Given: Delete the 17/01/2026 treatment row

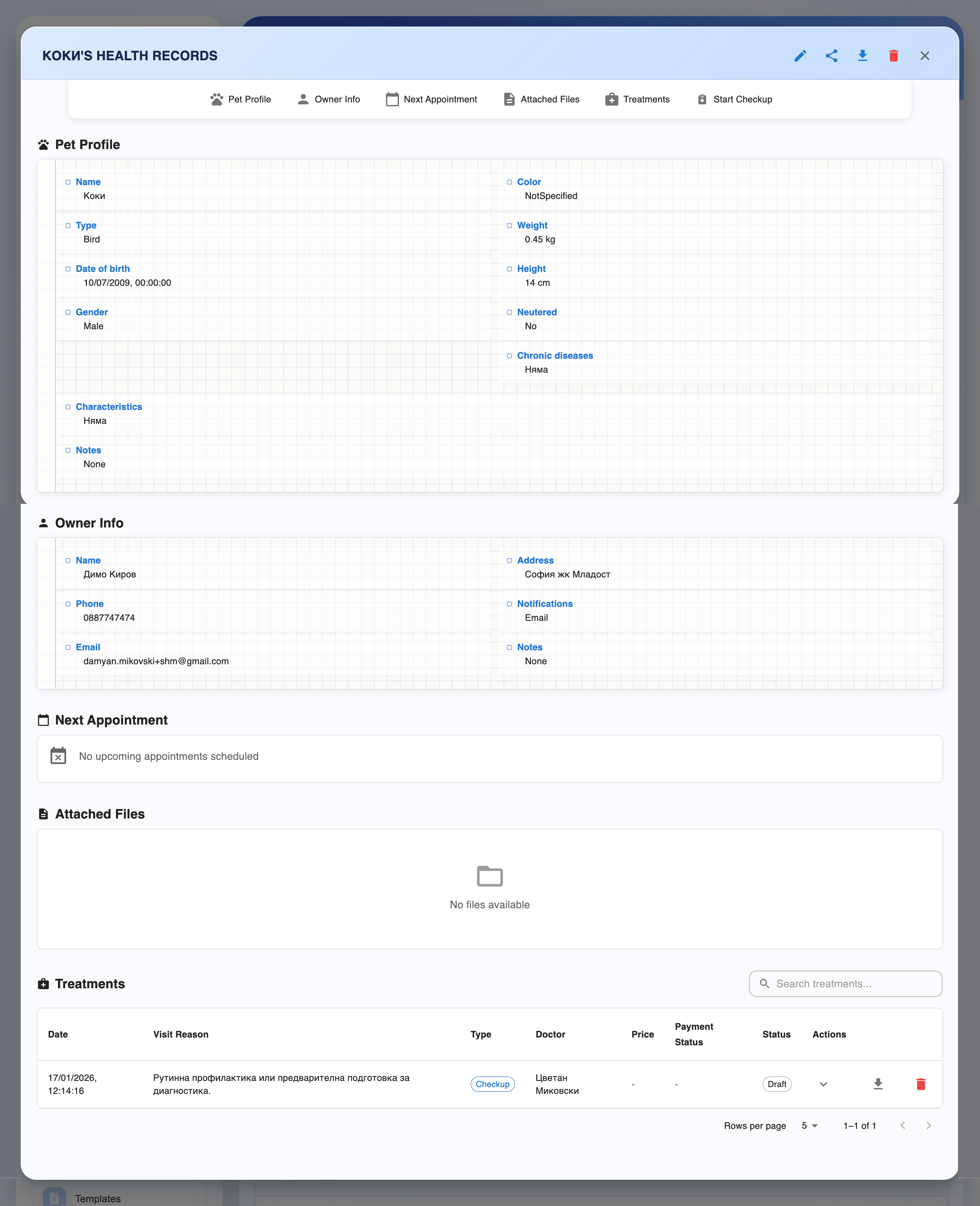Looking at the screenshot, I should click(921, 1084).
